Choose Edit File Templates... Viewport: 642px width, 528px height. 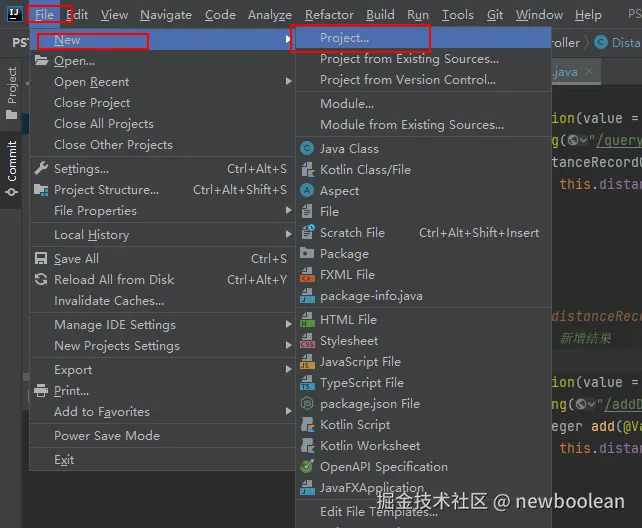[423, 512]
